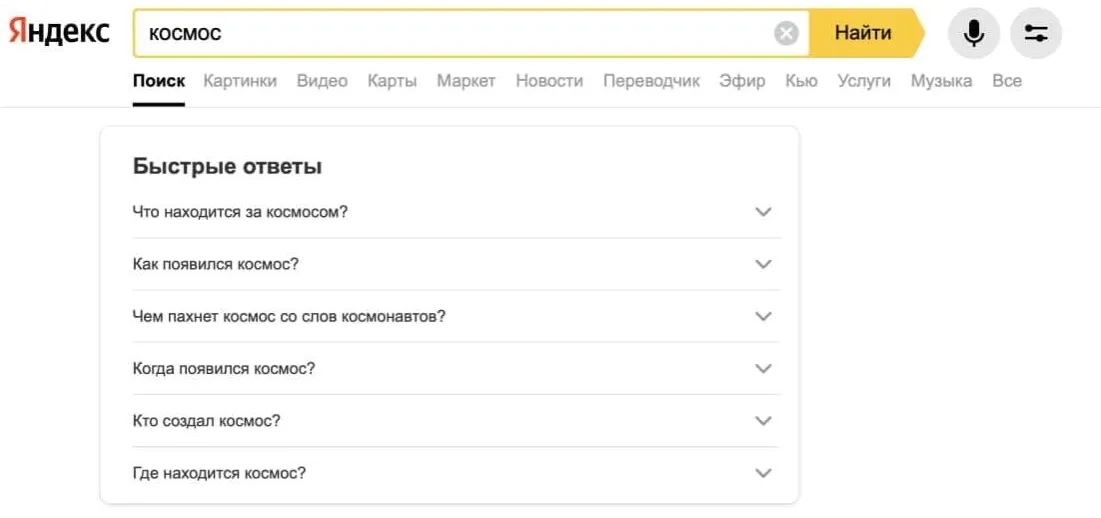
Task: Expand the chevron for Как появился космос
Action: pos(763,264)
